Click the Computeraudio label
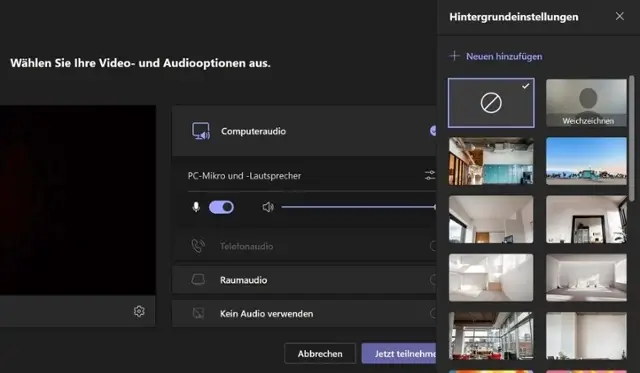This screenshot has height=373, width=640. (x=253, y=131)
